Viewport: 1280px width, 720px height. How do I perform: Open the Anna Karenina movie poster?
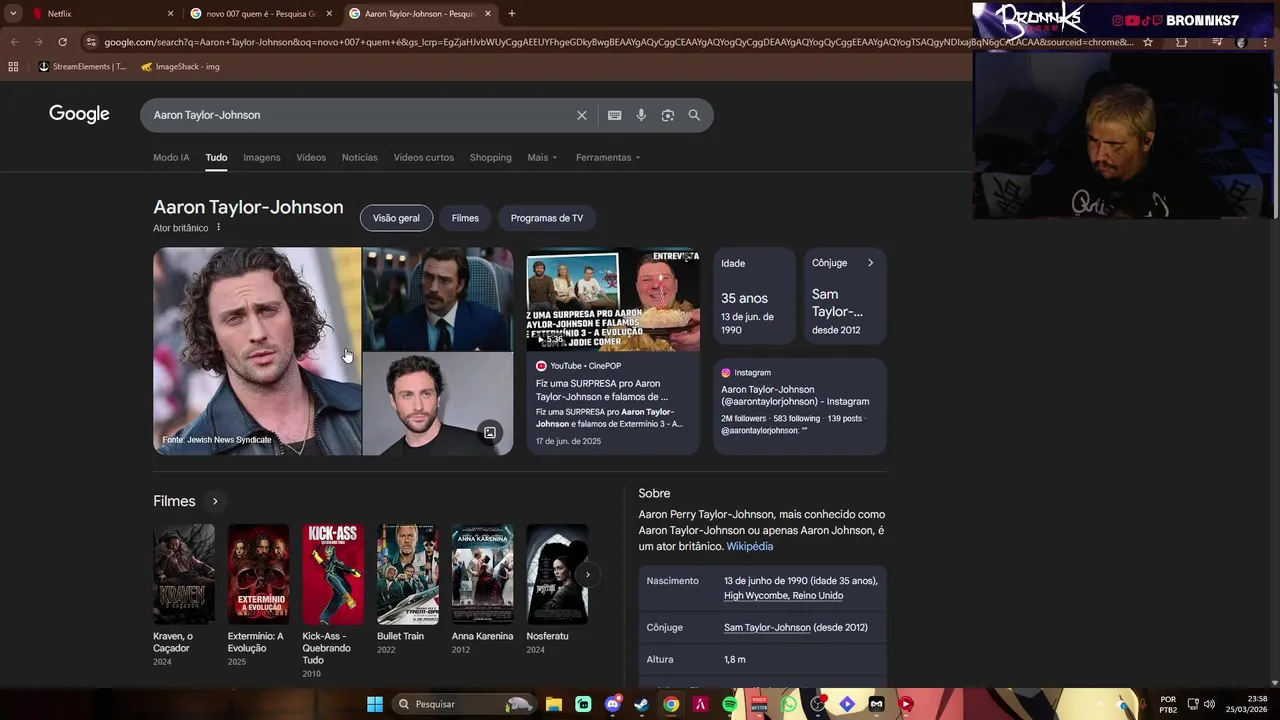[482, 574]
